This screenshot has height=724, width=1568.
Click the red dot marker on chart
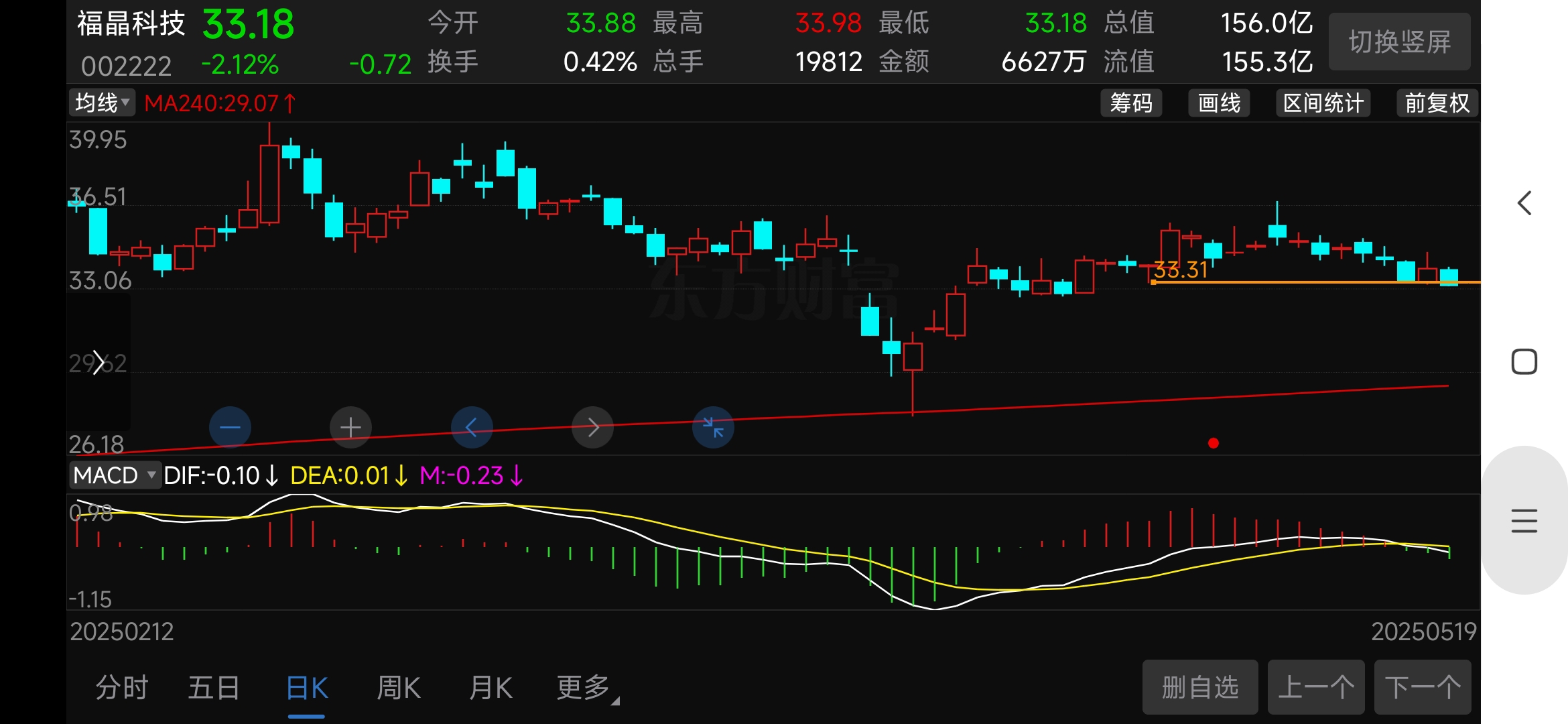(1213, 443)
